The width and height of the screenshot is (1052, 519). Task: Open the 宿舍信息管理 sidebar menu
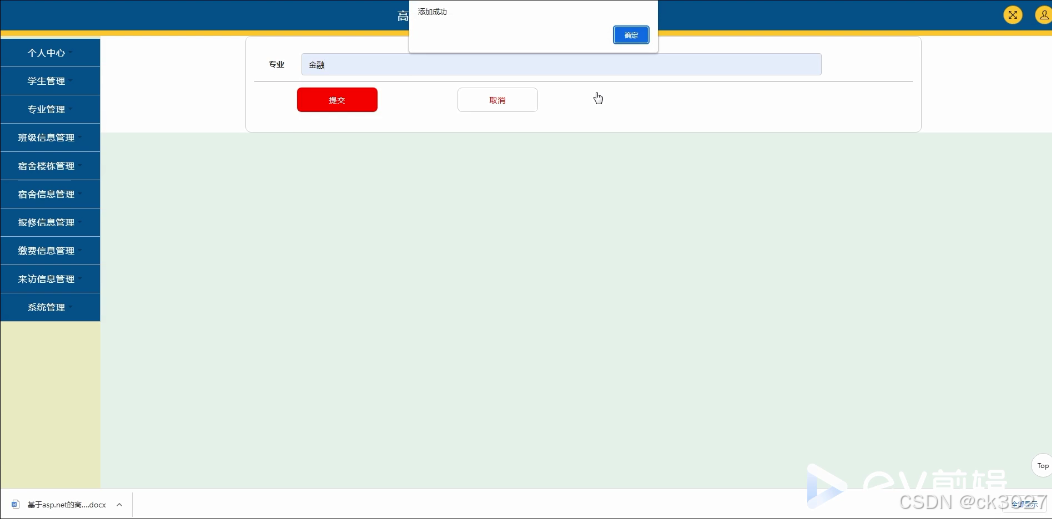50,194
